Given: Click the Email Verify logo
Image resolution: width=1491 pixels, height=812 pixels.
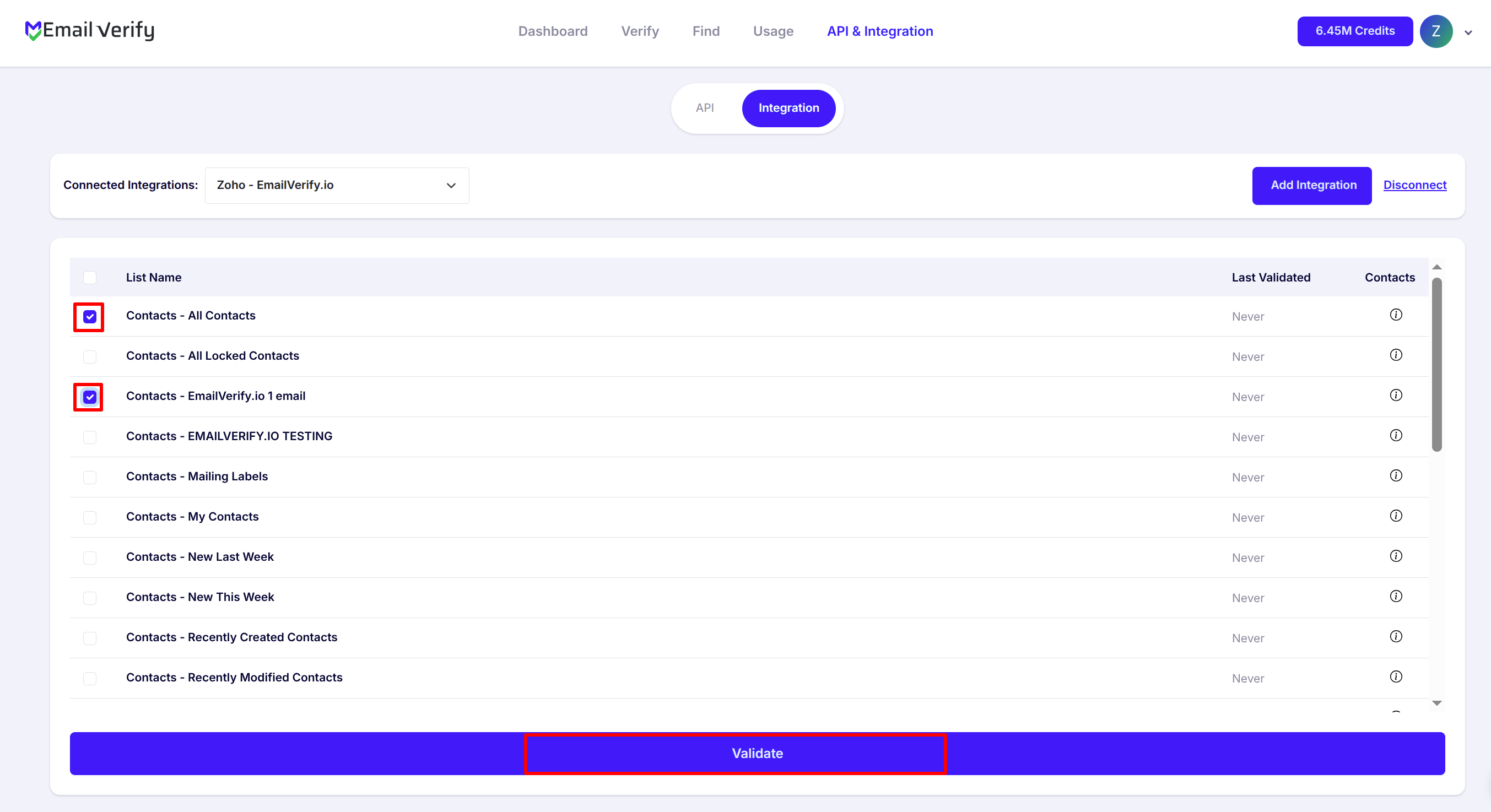Looking at the screenshot, I should click(x=90, y=30).
